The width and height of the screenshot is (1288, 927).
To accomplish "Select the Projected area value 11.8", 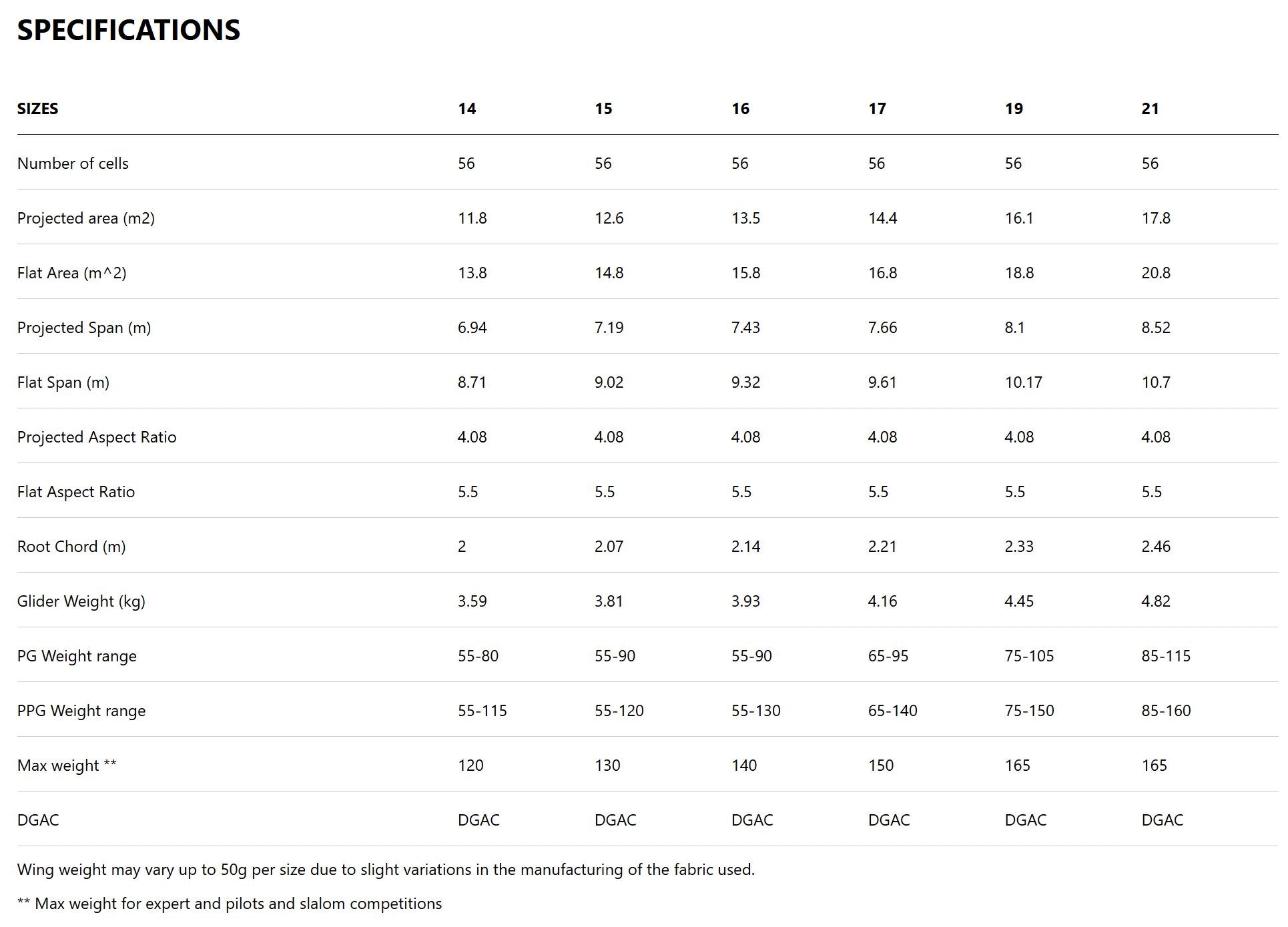I will [x=472, y=218].
